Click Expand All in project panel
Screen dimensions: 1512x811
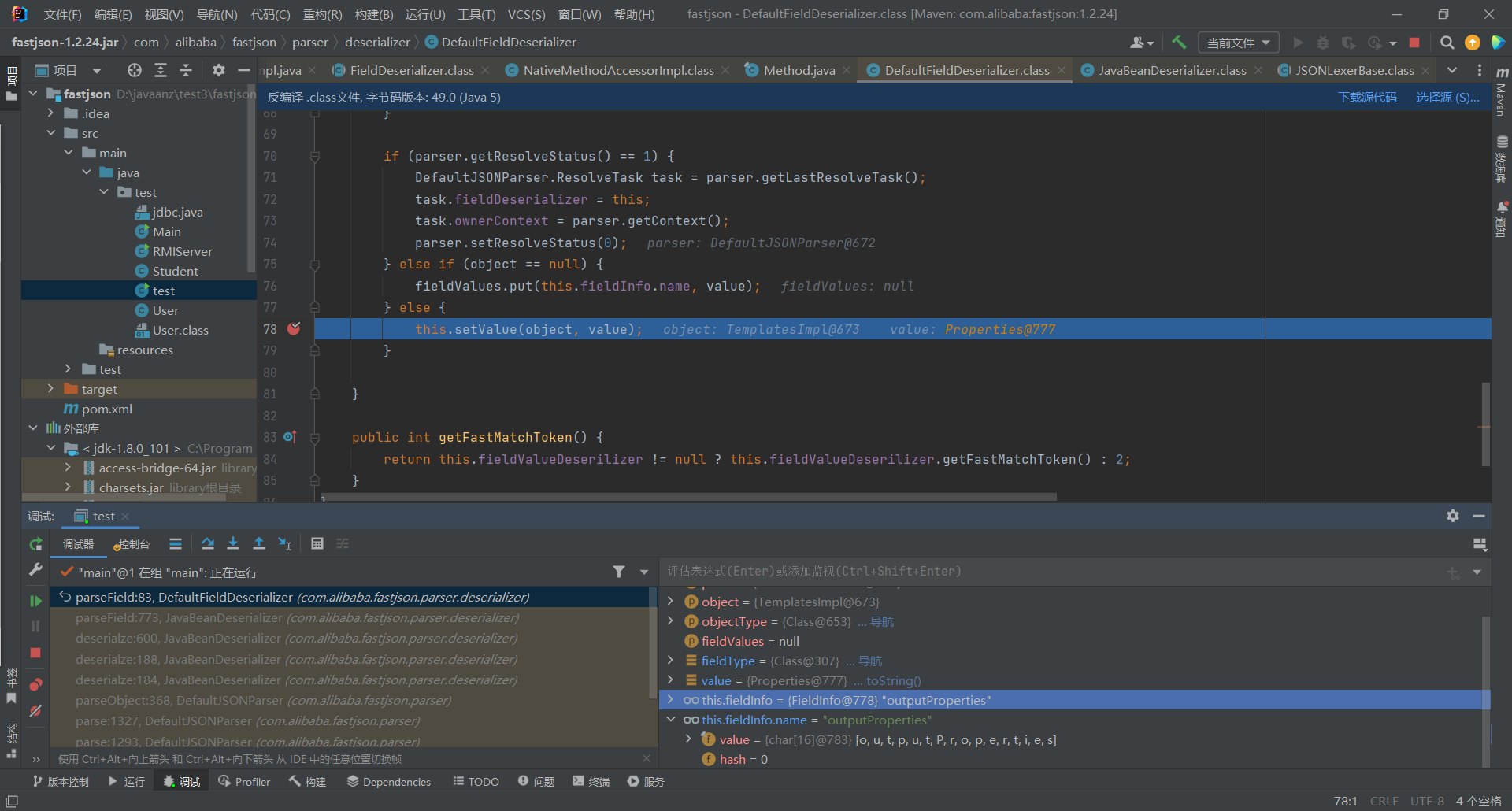click(161, 70)
